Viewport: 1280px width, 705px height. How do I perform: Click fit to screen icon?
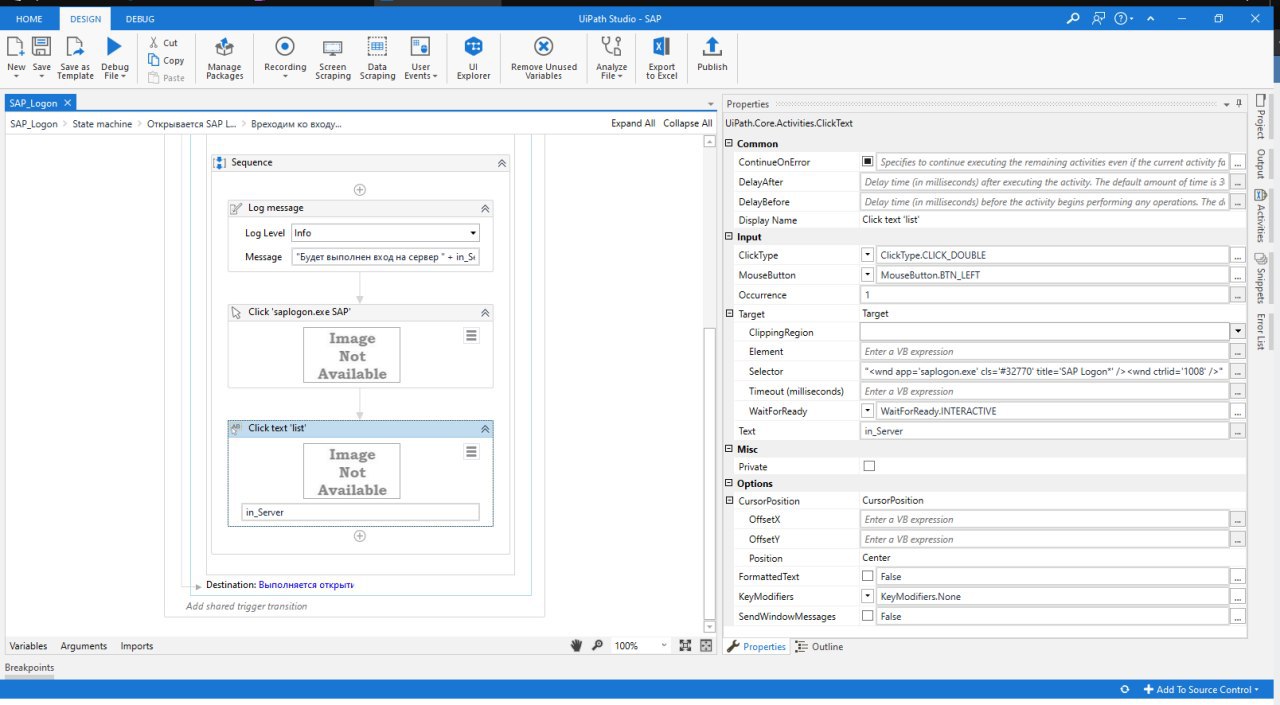tap(685, 646)
